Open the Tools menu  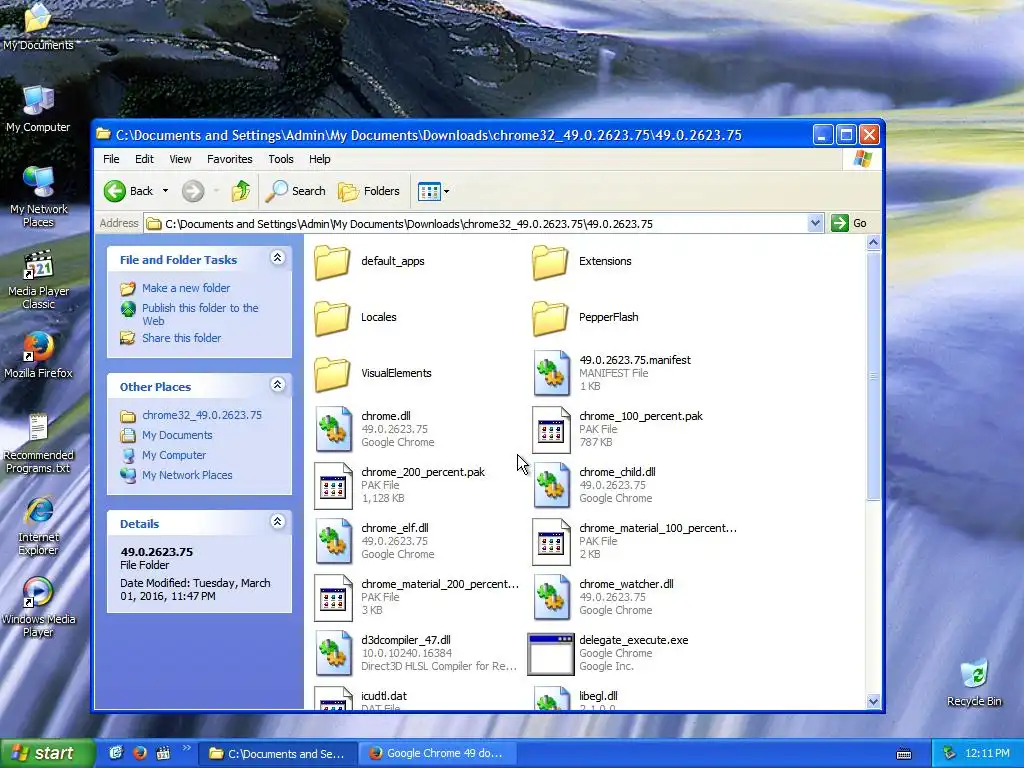tap(281, 159)
